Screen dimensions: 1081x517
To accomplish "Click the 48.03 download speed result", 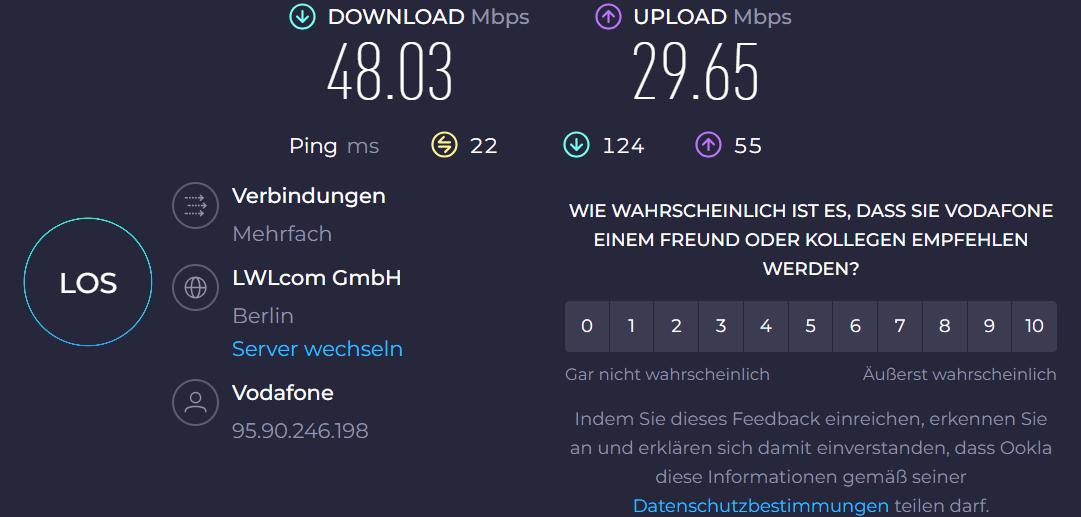I will (390, 73).
